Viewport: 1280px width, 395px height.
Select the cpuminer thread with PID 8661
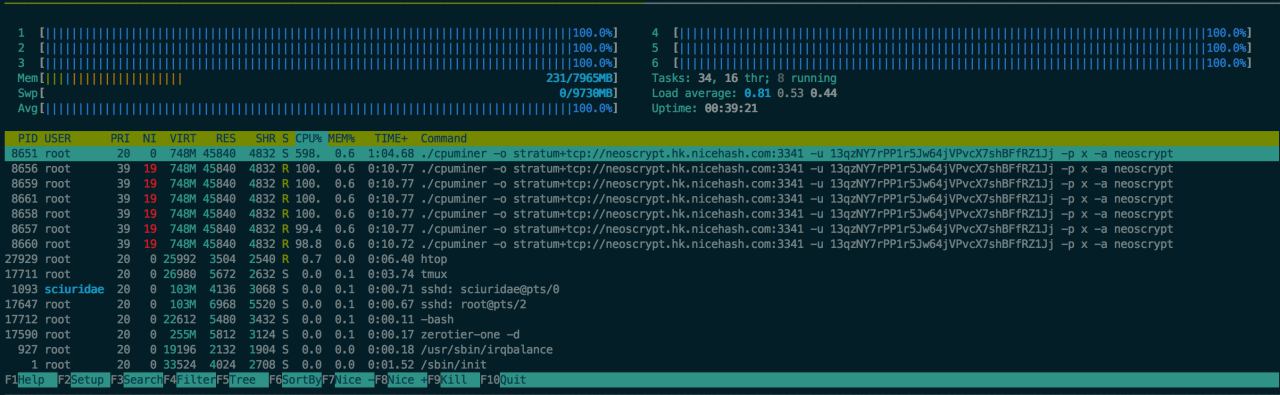point(640,199)
